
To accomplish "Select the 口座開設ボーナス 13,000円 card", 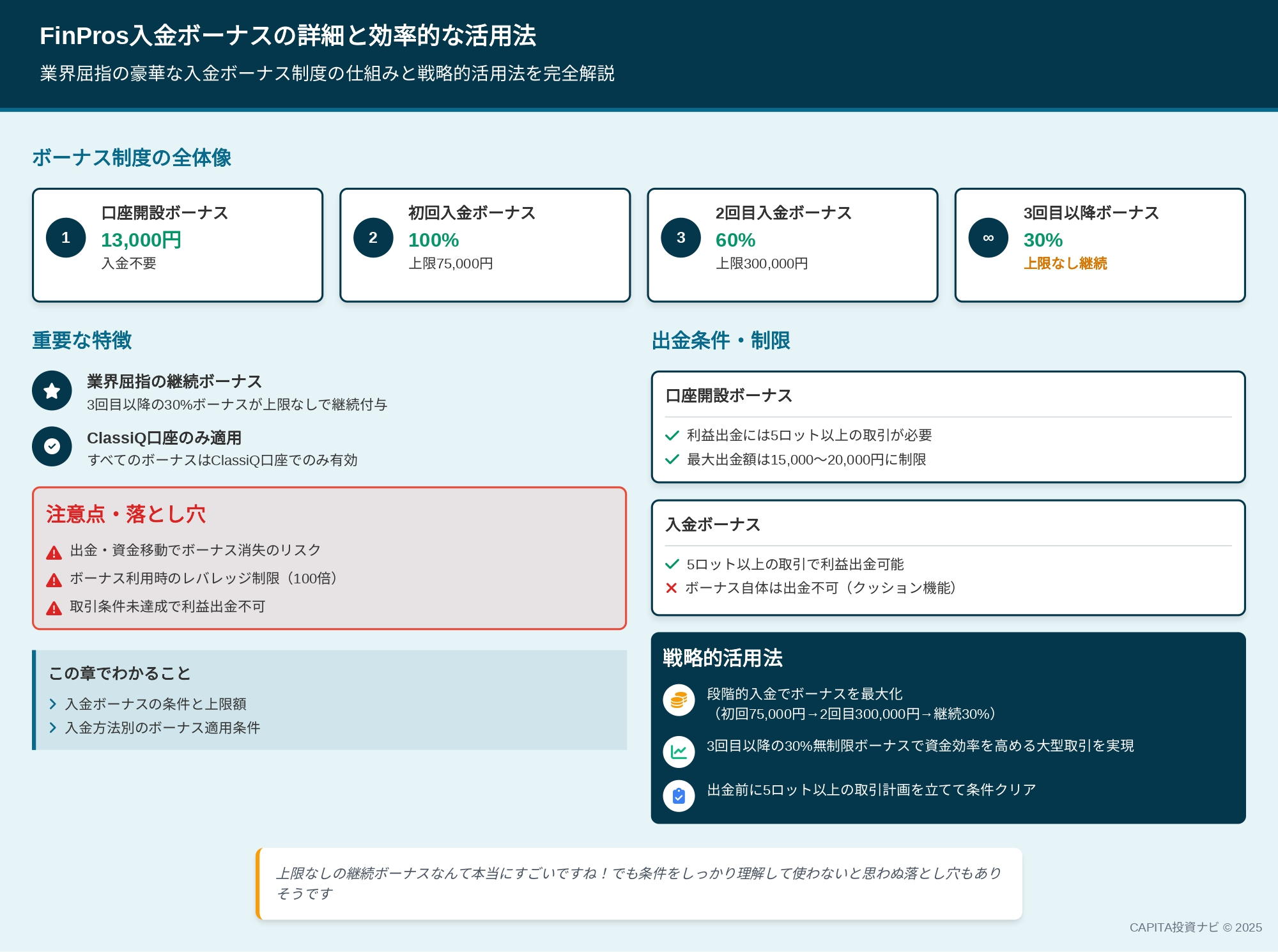I will tap(178, 245).
